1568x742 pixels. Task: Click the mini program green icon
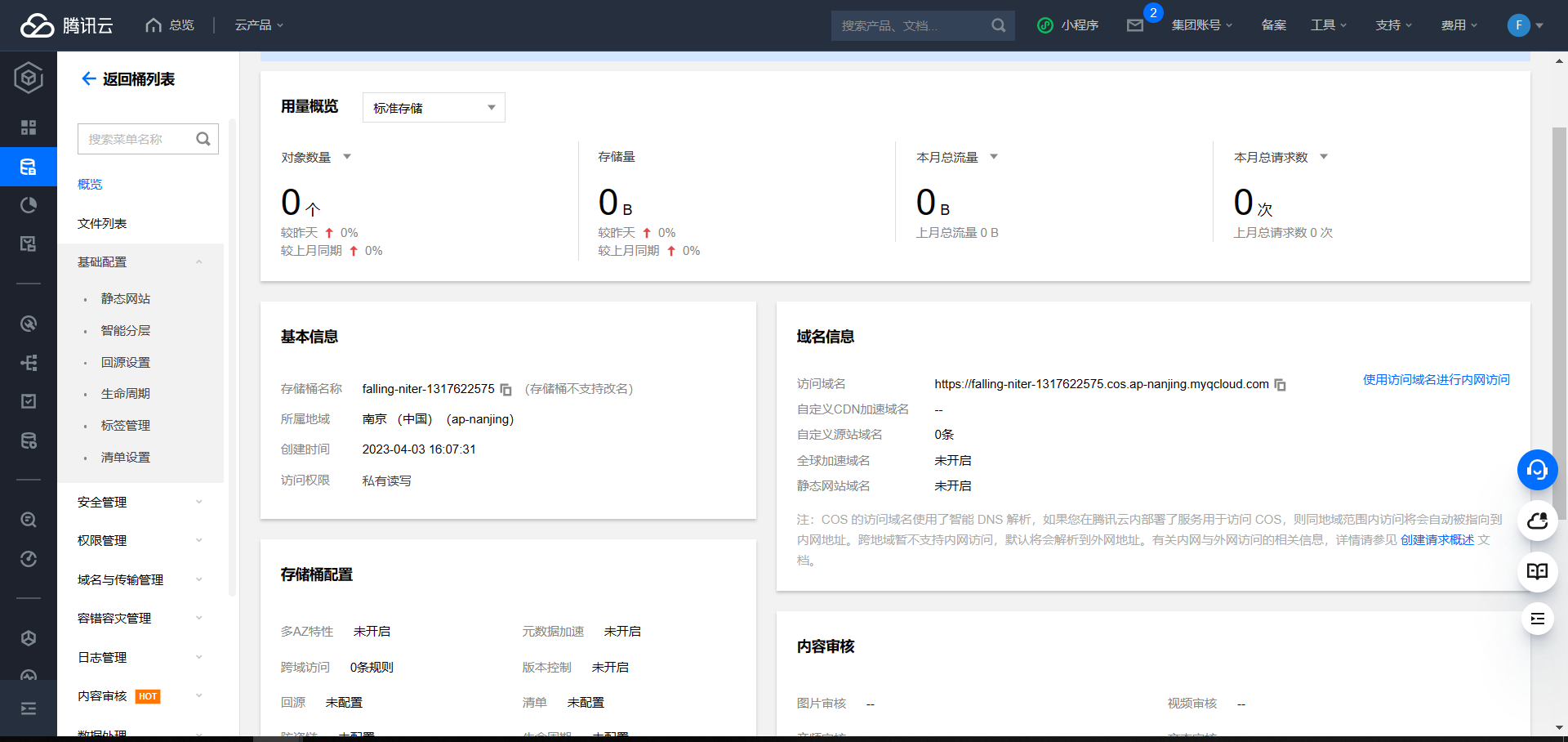click(1045, 25)
